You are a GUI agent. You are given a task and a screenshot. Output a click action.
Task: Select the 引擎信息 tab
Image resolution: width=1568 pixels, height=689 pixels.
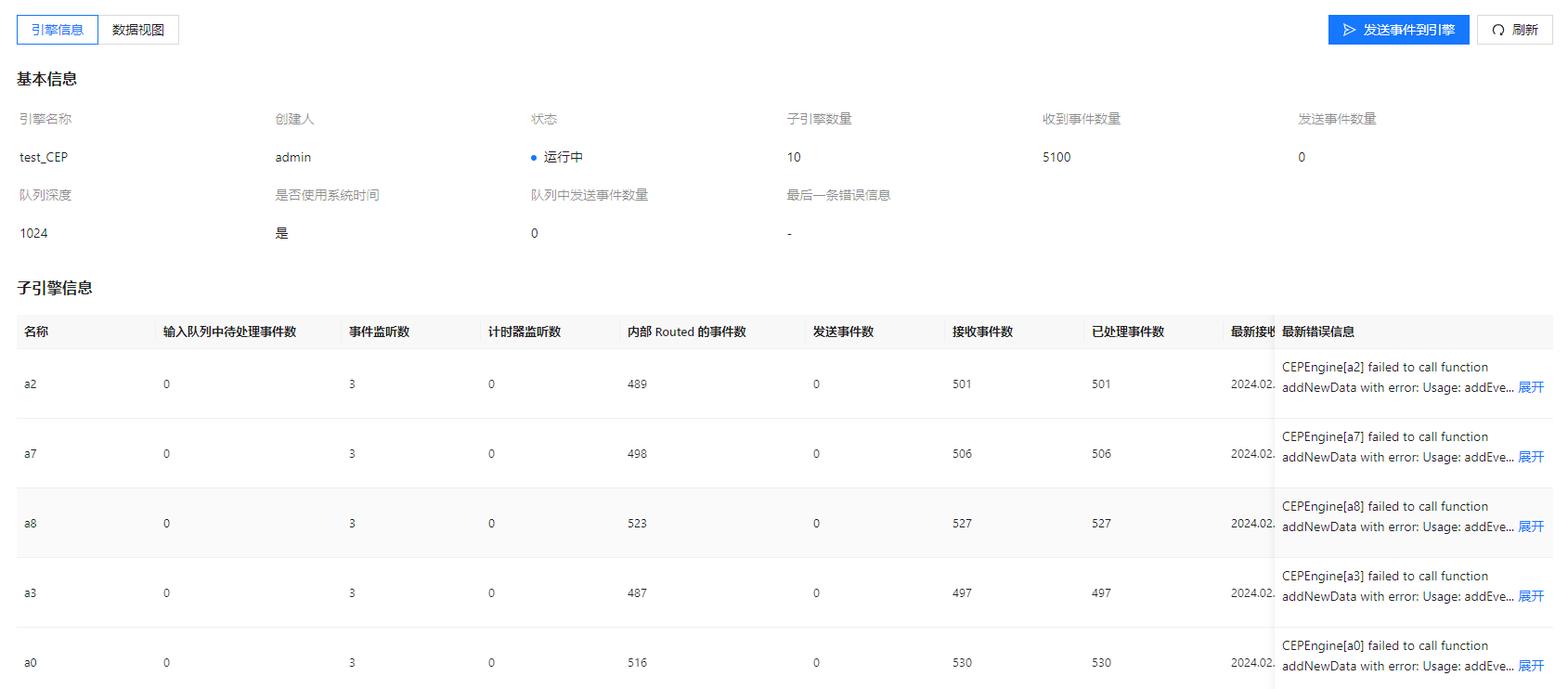58,30
